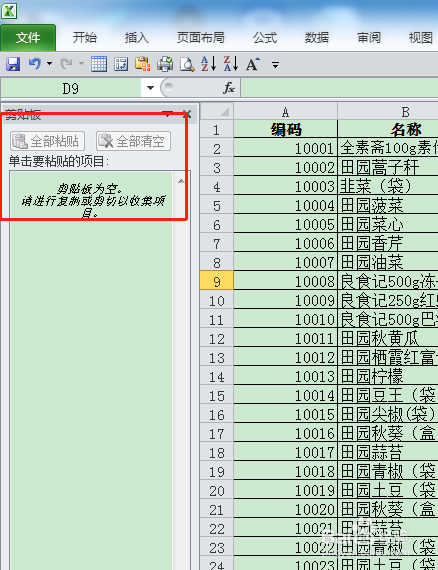
Task: Select column B header
Action: pos(406,112)
